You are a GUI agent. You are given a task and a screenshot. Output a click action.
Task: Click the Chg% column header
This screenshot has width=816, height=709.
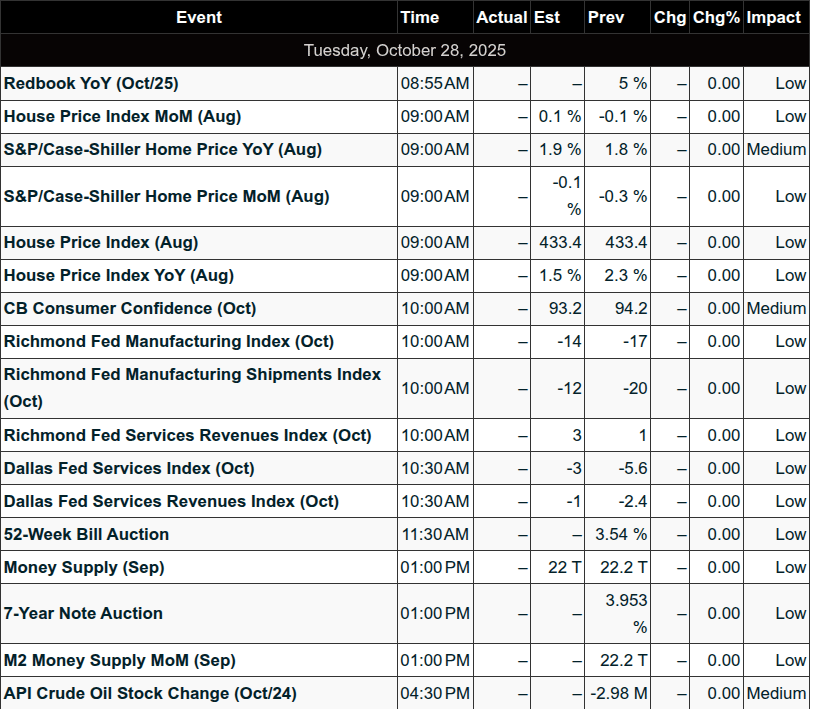[716, 17]
